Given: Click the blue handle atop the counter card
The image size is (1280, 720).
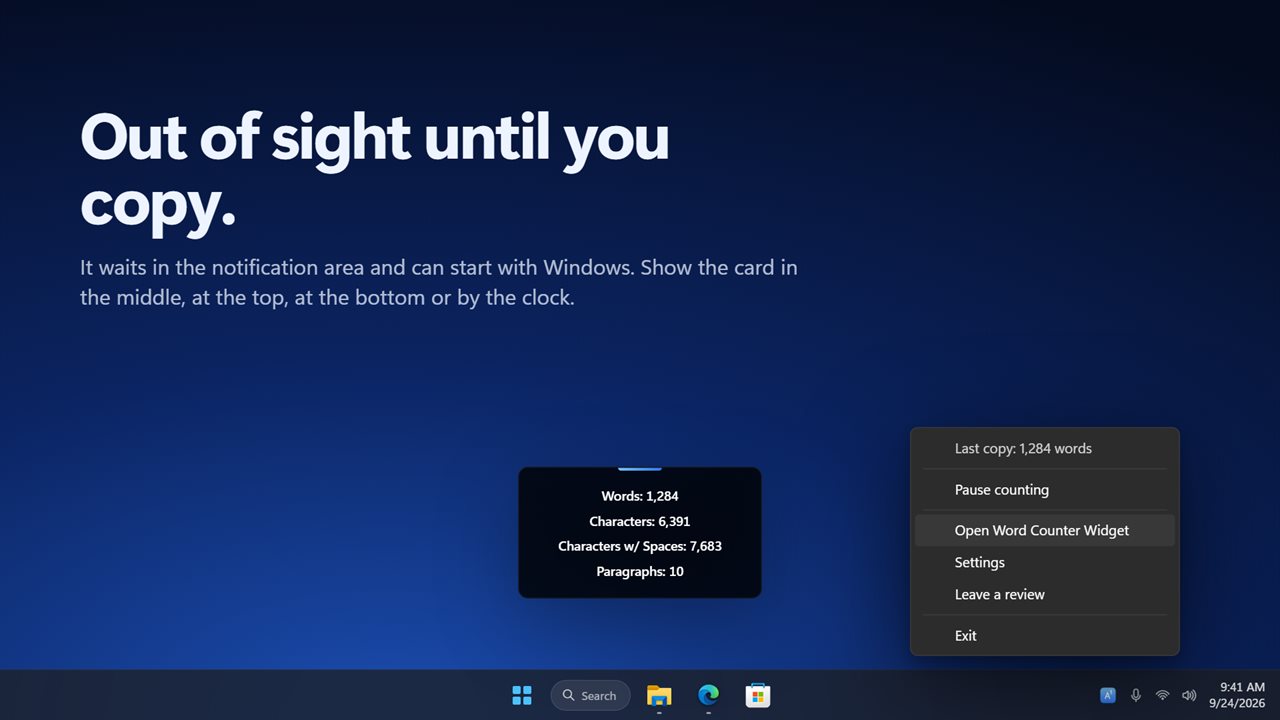Looking at the screenshot, I should click(640, 468).
